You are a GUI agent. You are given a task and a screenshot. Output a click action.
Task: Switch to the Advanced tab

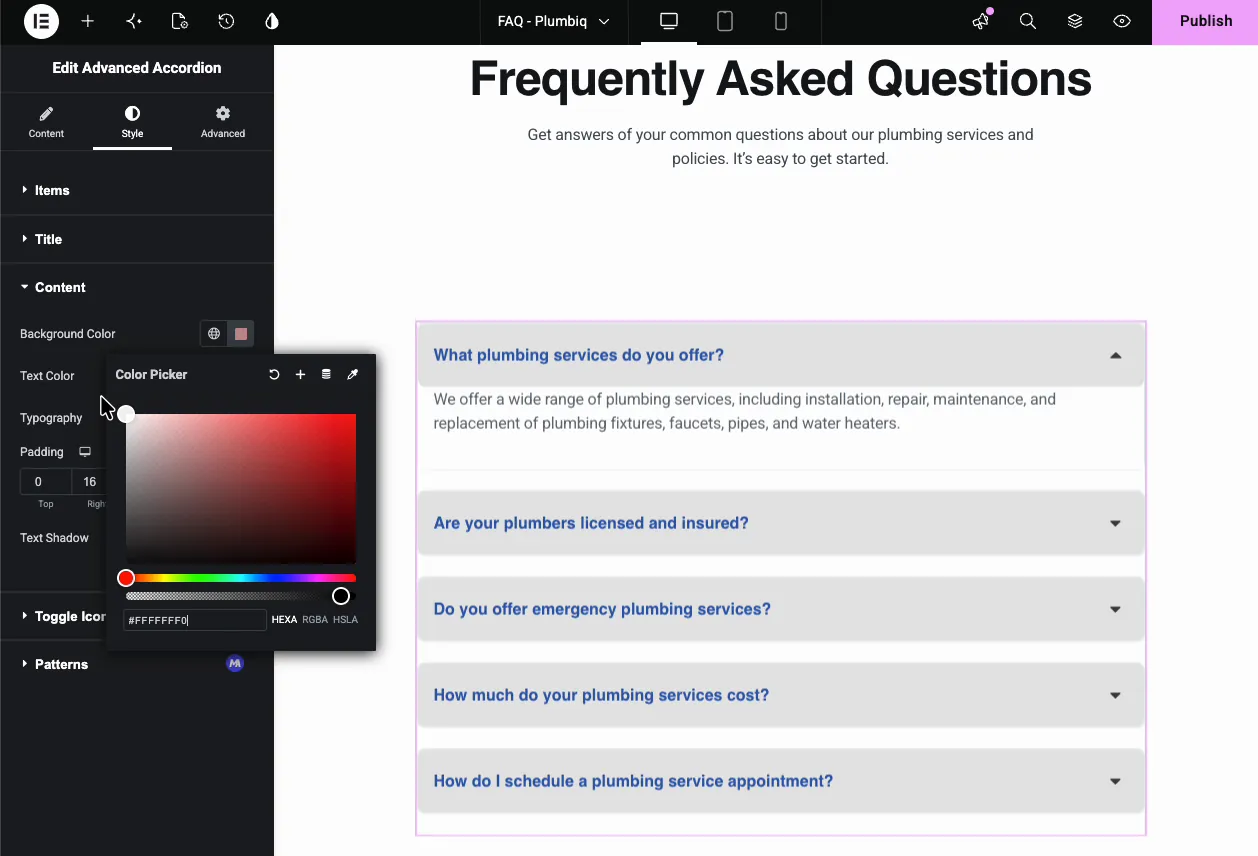(x=222, y=122)
